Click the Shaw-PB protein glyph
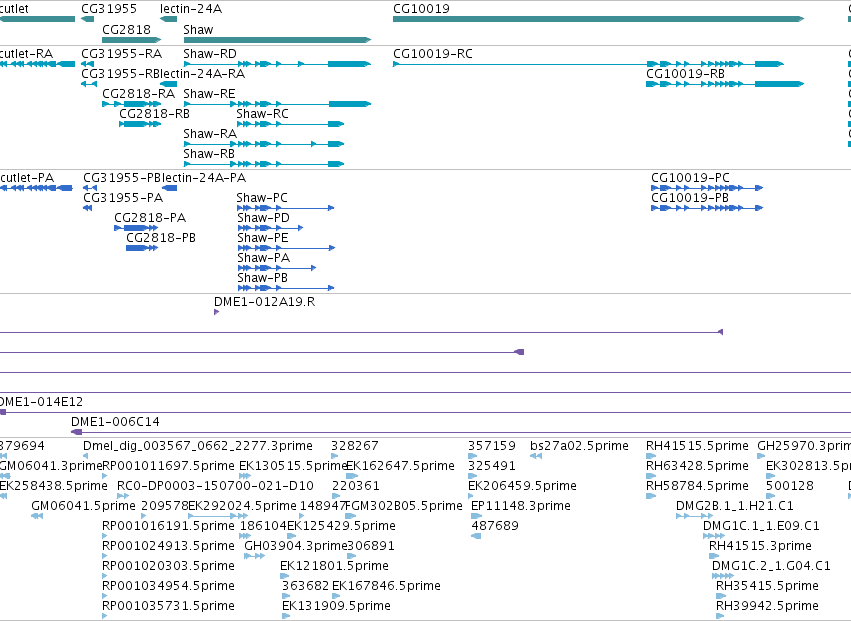Screen dimensions: 851x621 [286, 288]
